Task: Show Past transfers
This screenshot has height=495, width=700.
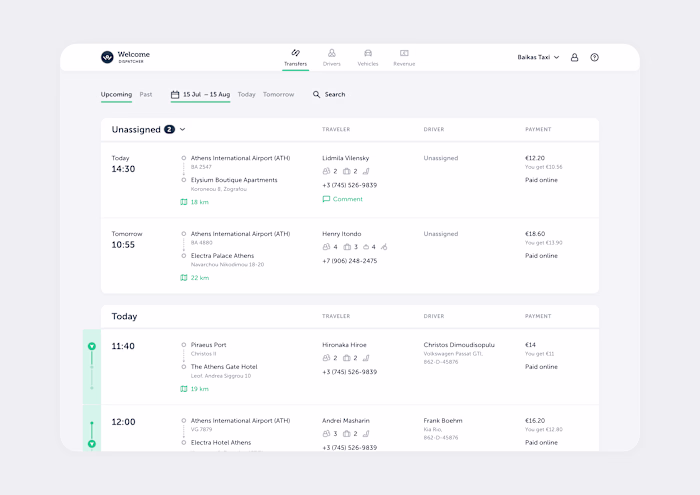Action: tap(146, 95)
